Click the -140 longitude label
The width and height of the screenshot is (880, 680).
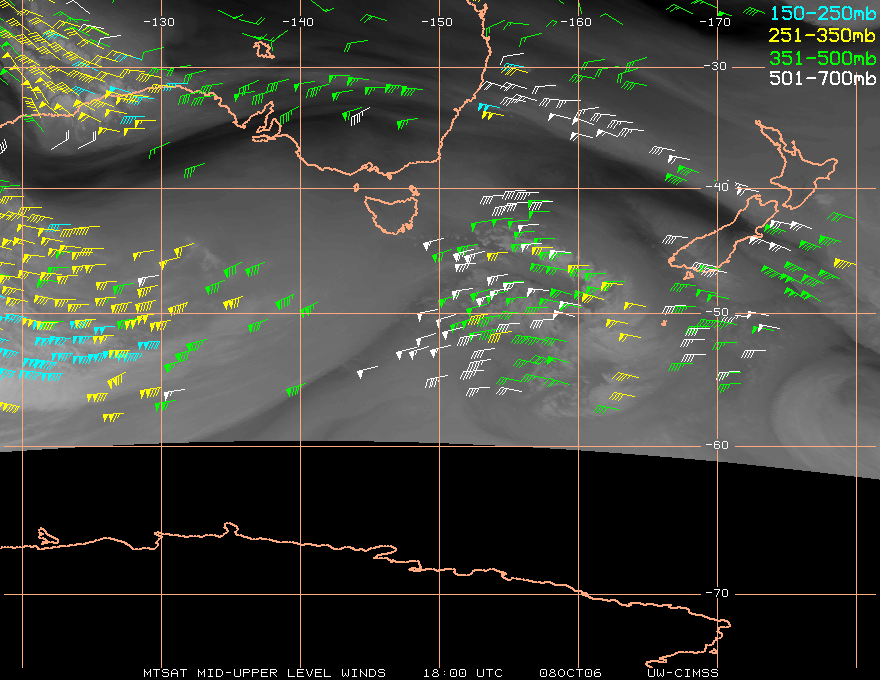point(298,22)
